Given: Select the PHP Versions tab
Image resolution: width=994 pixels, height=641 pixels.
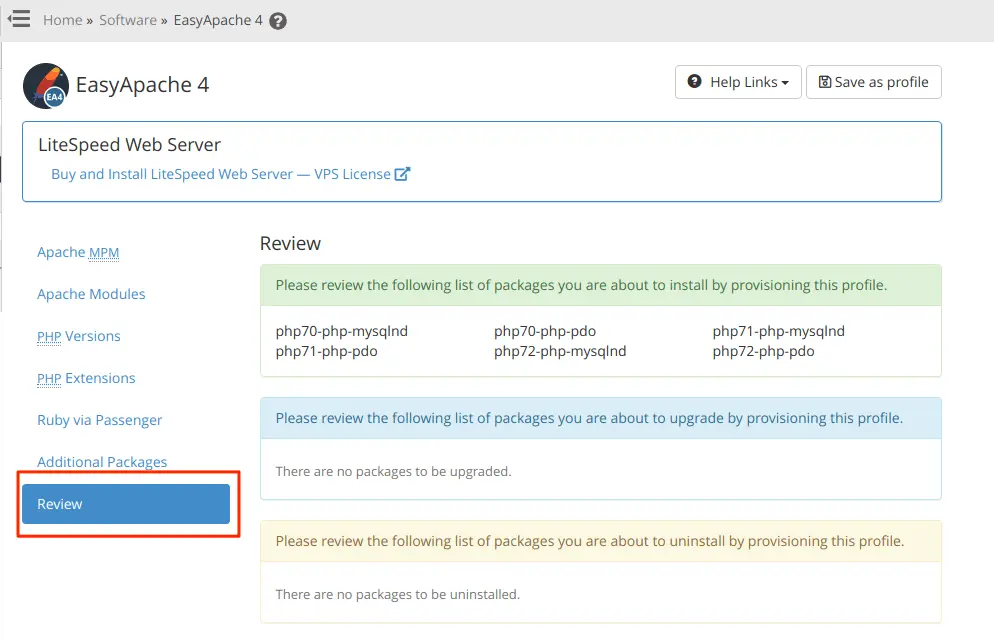Looking at the screenshot, I should 78,336.
